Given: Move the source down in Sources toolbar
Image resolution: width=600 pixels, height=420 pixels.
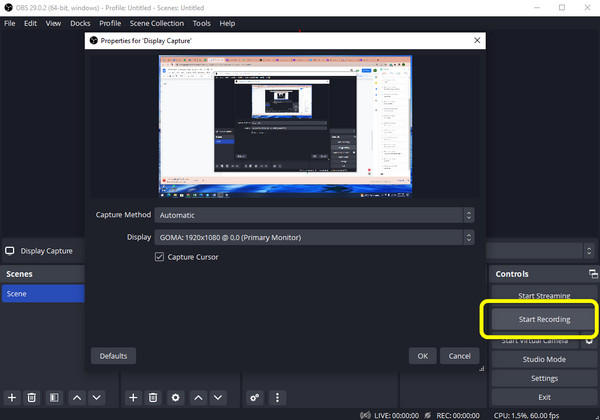Looking at the screenshot, I should (x=218, y=398).
